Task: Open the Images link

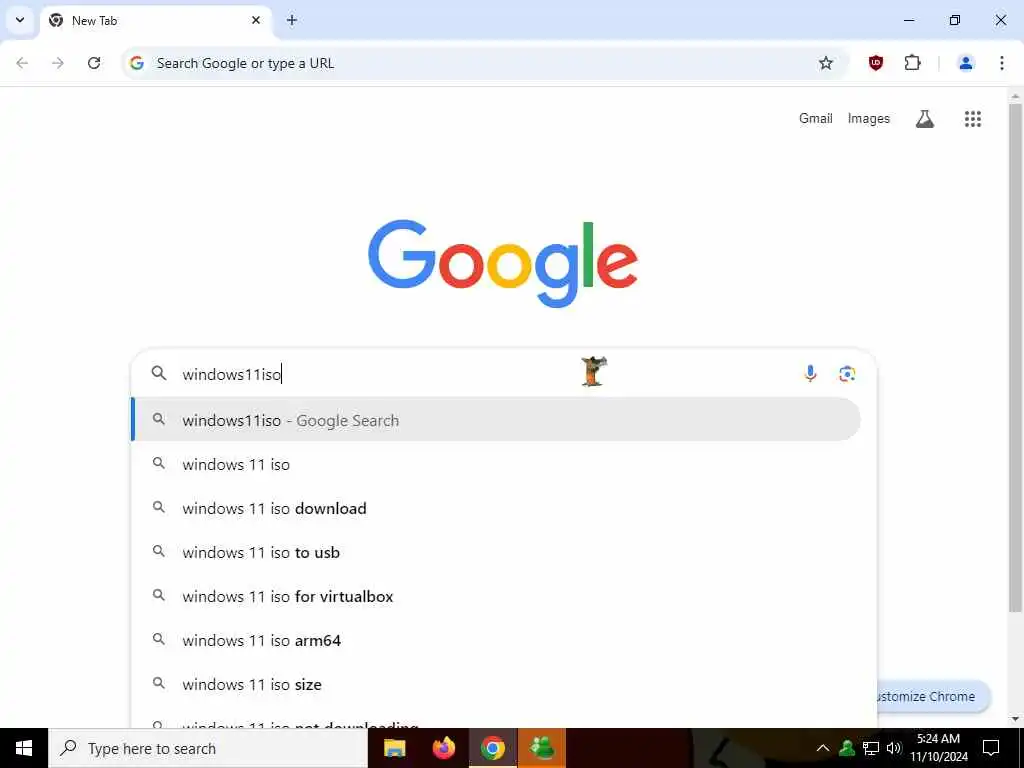Action: click(x=869, y=119)
